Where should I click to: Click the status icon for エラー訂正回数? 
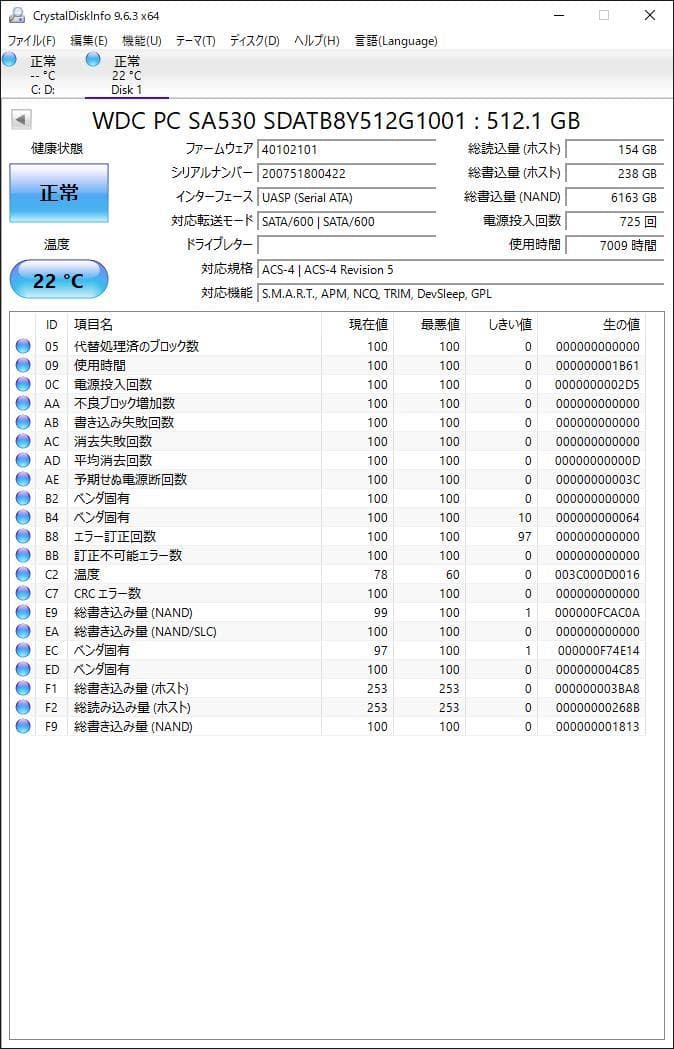point(23,536)
